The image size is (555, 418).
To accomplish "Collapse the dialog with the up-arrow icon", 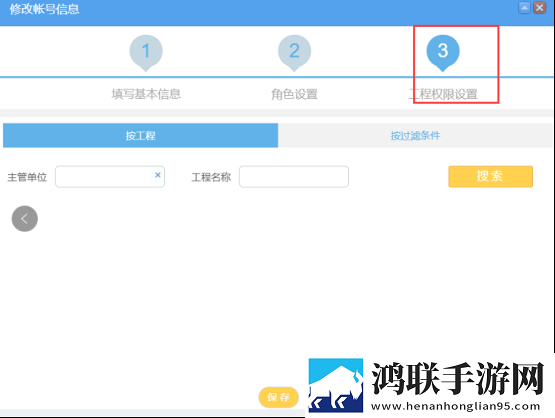I will [524, 7].
